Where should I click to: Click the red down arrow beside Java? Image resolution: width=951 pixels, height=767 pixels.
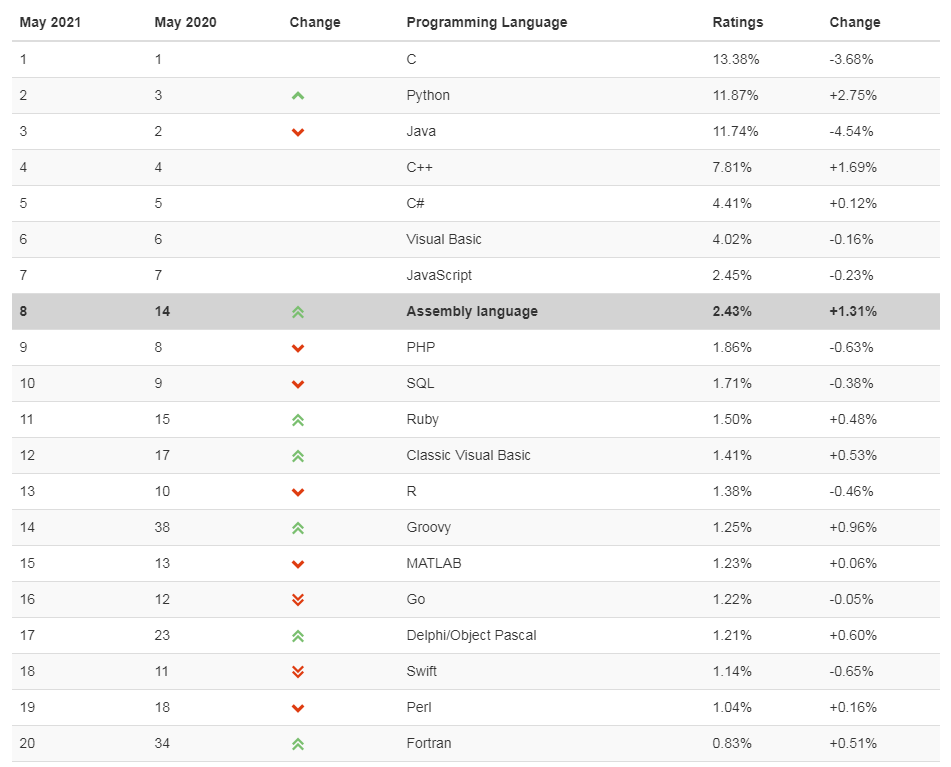point(297,132)
